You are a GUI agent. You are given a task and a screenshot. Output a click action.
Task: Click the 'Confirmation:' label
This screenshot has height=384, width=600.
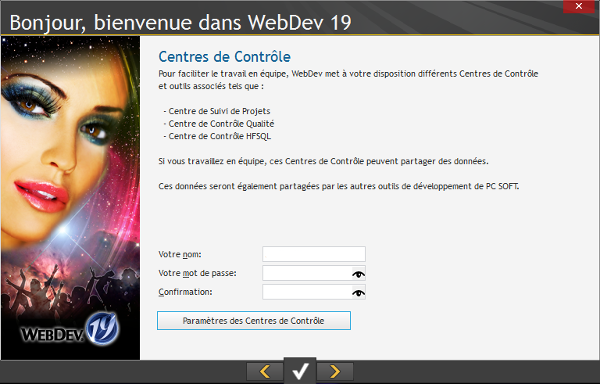tap(185, 292)
